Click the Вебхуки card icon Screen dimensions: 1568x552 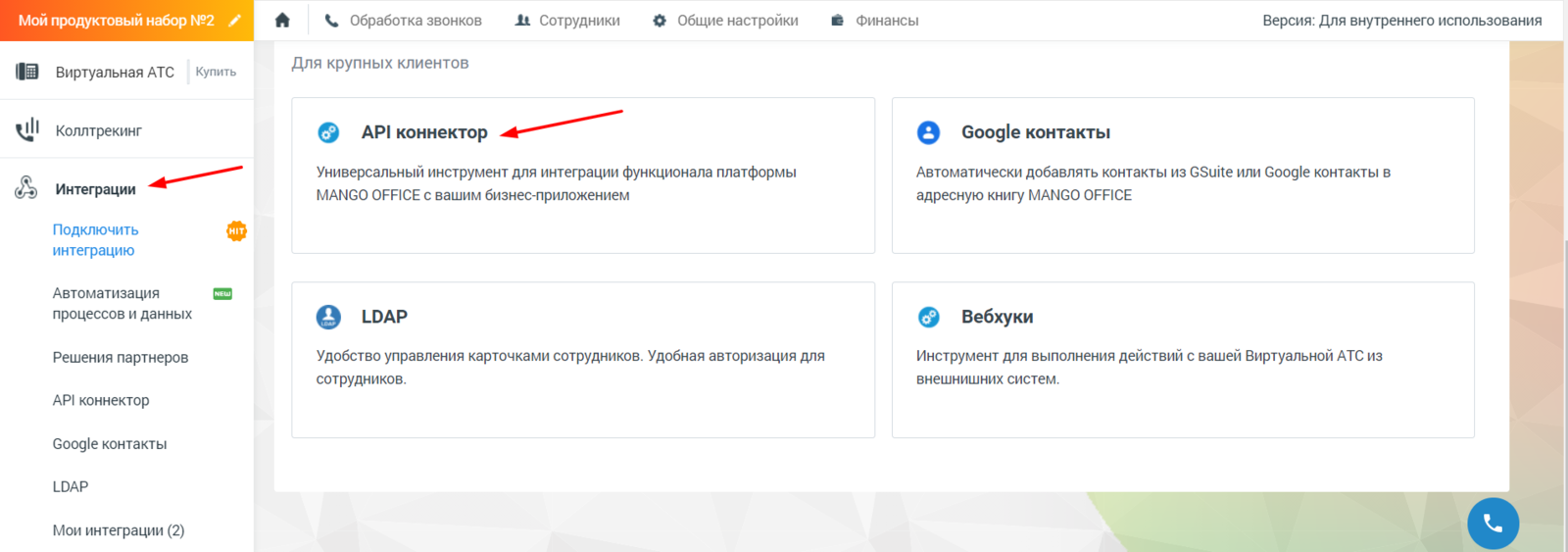click(x=928, y=317)
